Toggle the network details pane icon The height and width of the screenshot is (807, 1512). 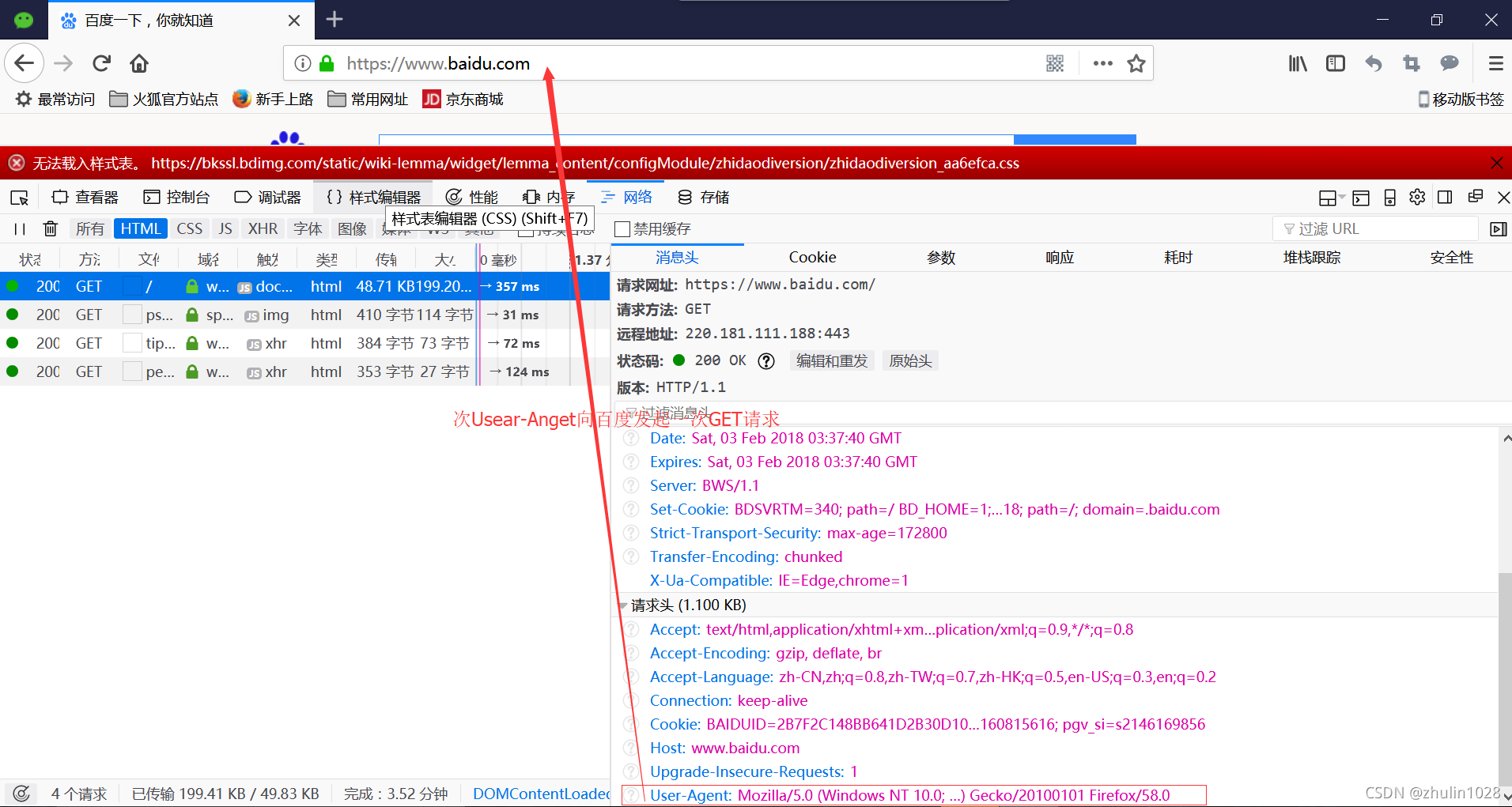coord(1498,229)
